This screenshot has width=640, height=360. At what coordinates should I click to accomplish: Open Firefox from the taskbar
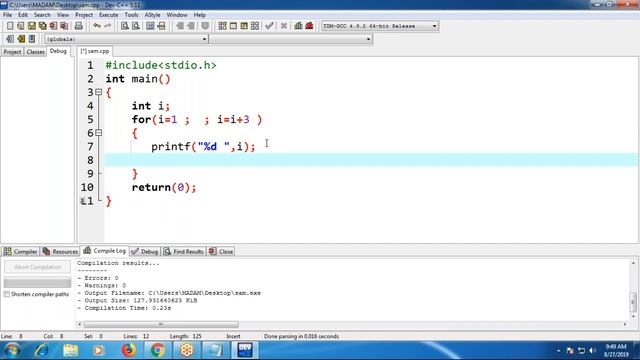(x=129, y=350)
